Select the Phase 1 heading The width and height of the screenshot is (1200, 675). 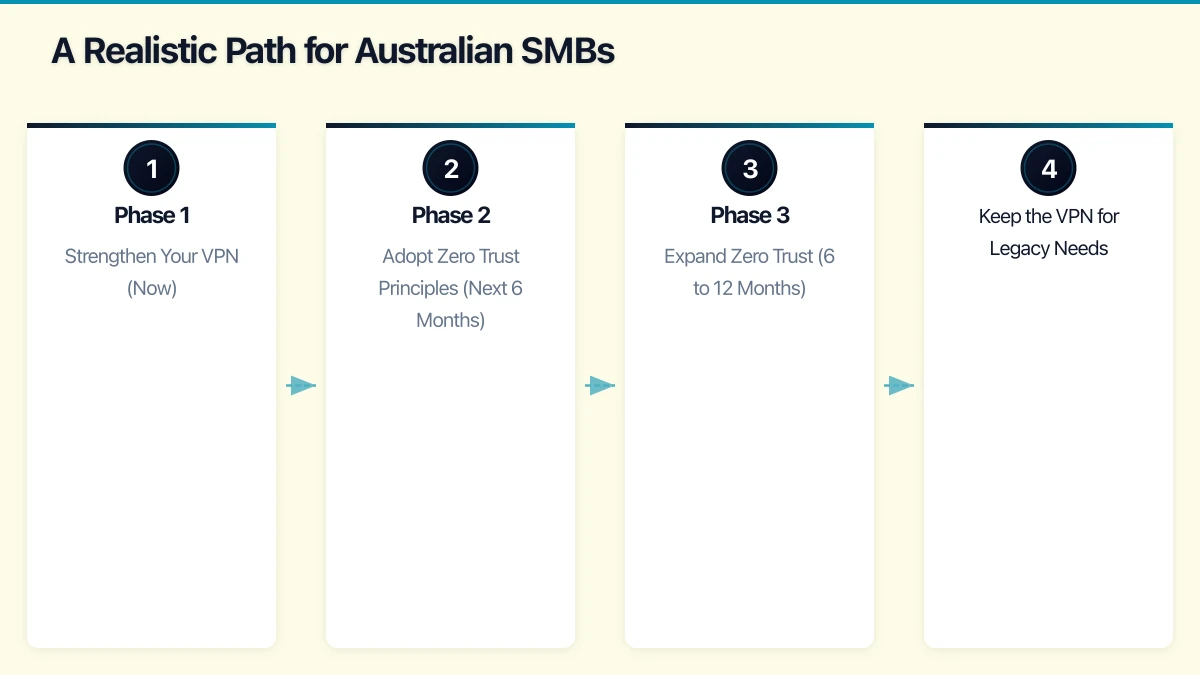tap(151, 215)
